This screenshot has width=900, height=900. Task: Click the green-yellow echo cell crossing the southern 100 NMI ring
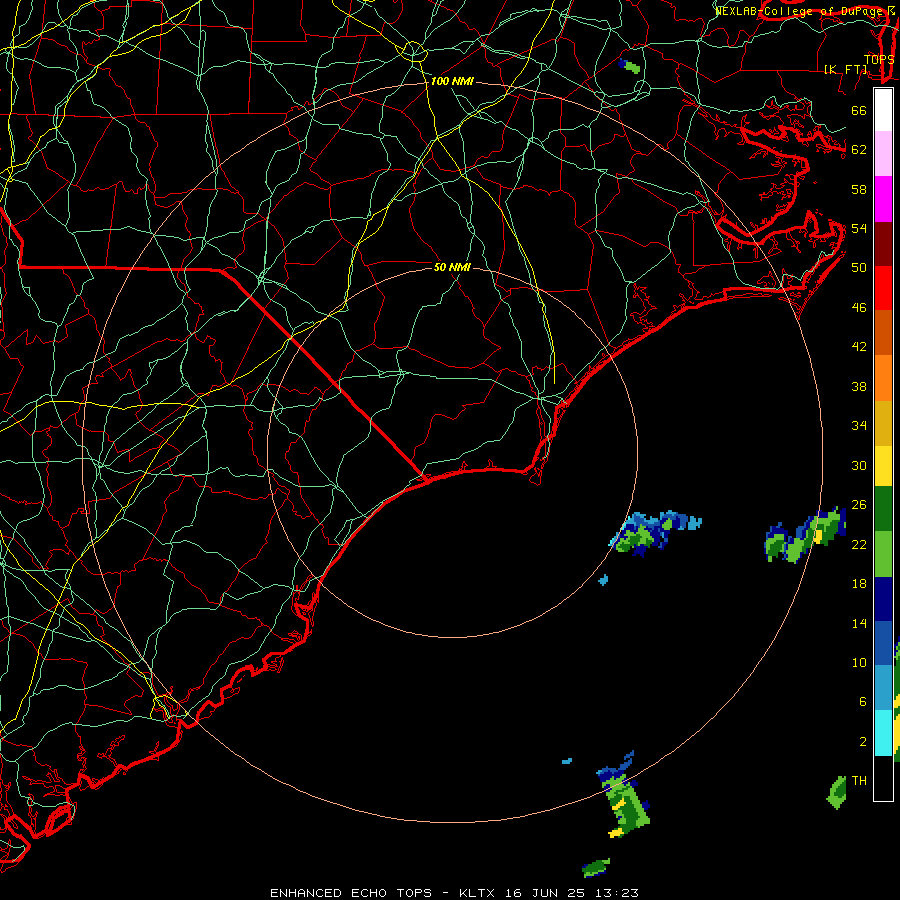[x=623, y=795]
